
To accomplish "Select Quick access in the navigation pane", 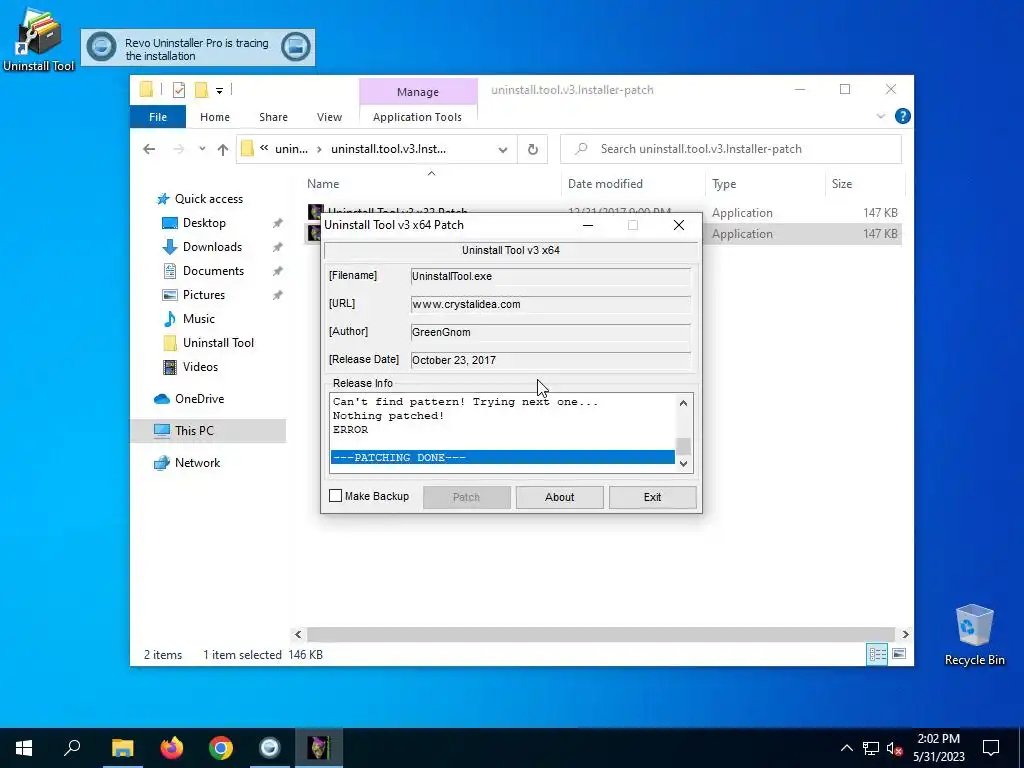I will [208, 199].
